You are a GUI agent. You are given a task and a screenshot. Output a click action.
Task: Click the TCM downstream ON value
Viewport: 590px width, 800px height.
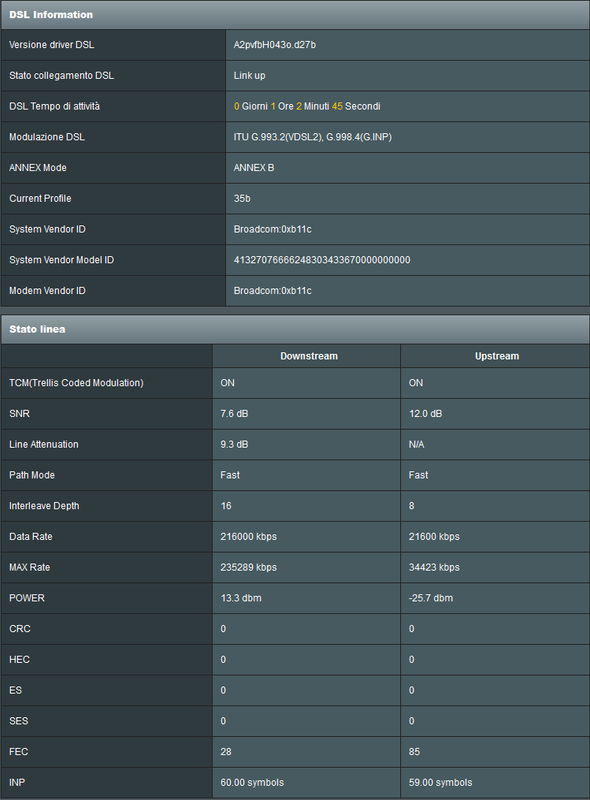coord(228,383)
